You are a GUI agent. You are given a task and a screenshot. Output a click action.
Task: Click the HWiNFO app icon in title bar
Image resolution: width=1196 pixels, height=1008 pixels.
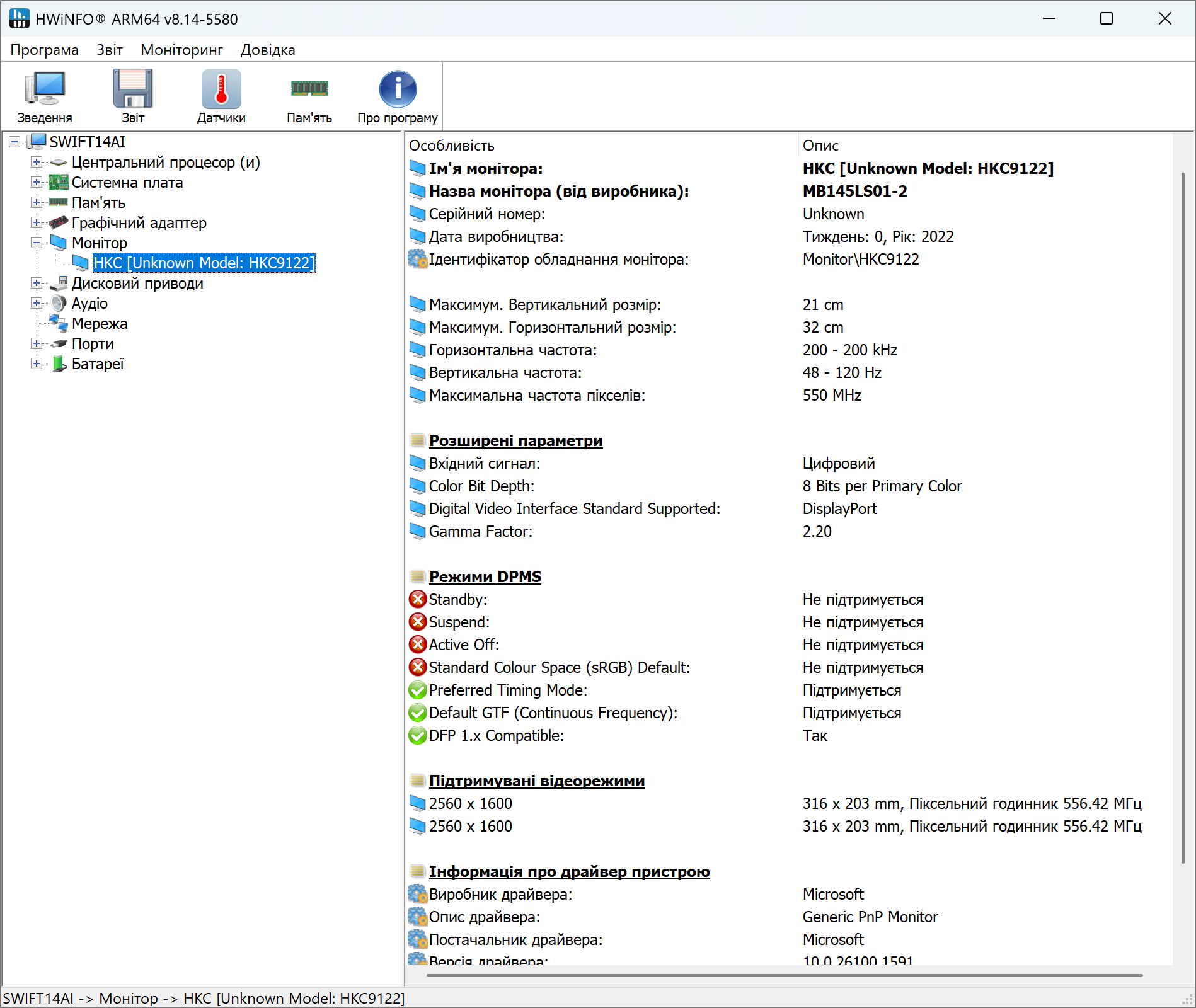click(x=20, y=19)
